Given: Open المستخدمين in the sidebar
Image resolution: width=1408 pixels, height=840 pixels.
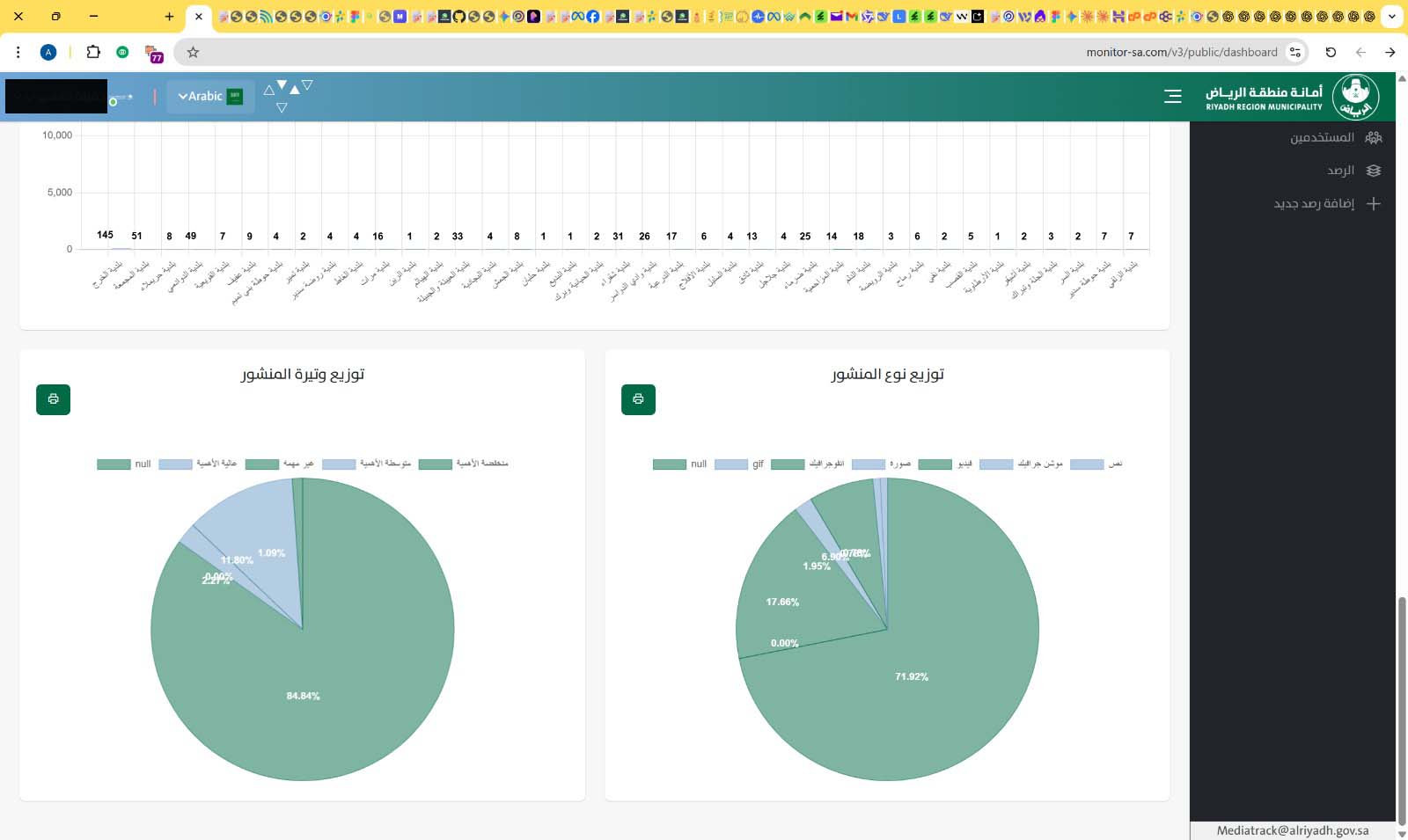Looking at the screenshot, I should 1334,137.
